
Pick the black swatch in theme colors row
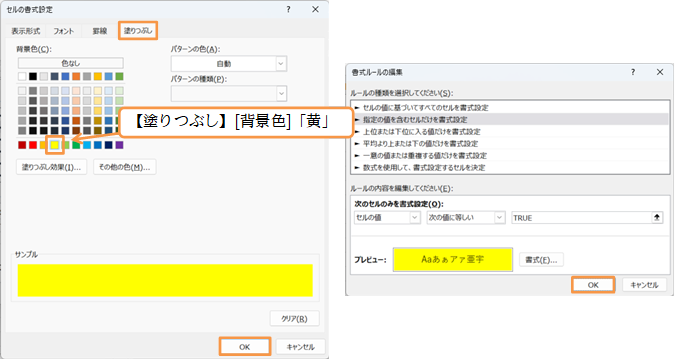point(33,76)
